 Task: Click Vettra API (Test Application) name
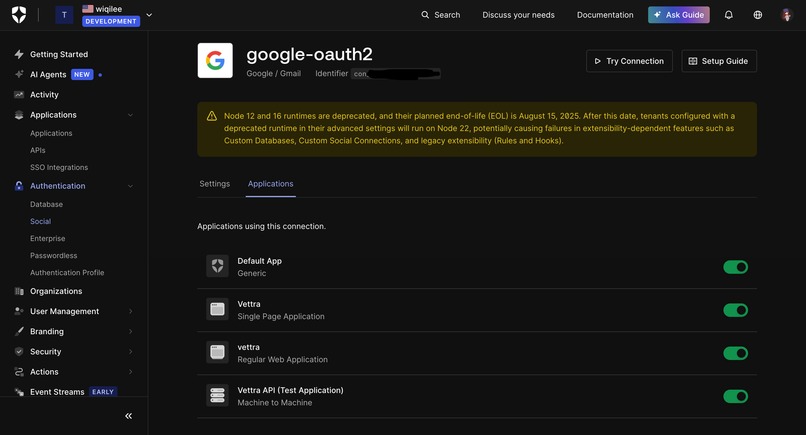tap(290, 390)
